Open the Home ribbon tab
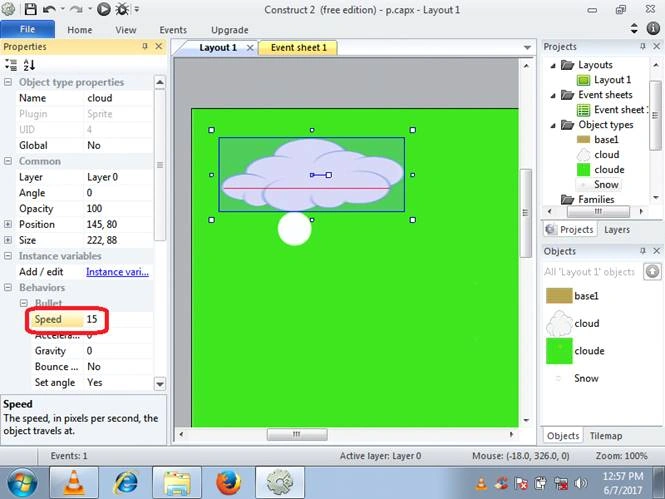Image resolution: width=665 pixels, height=499 pixels. [80, 30]
